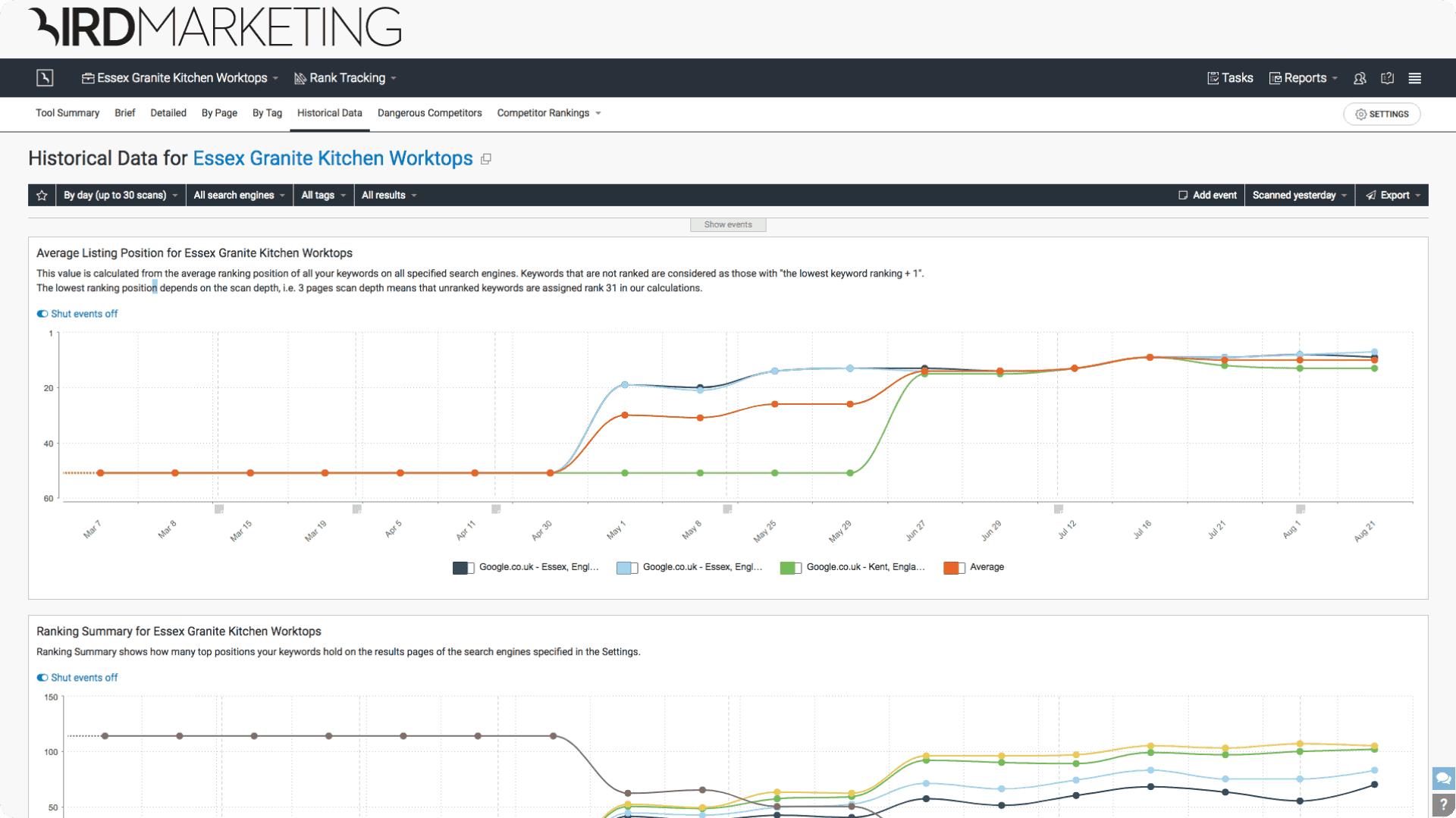Expand the All search engines dropdown
The image size is (1456, 818).
(x=239, y=196)
